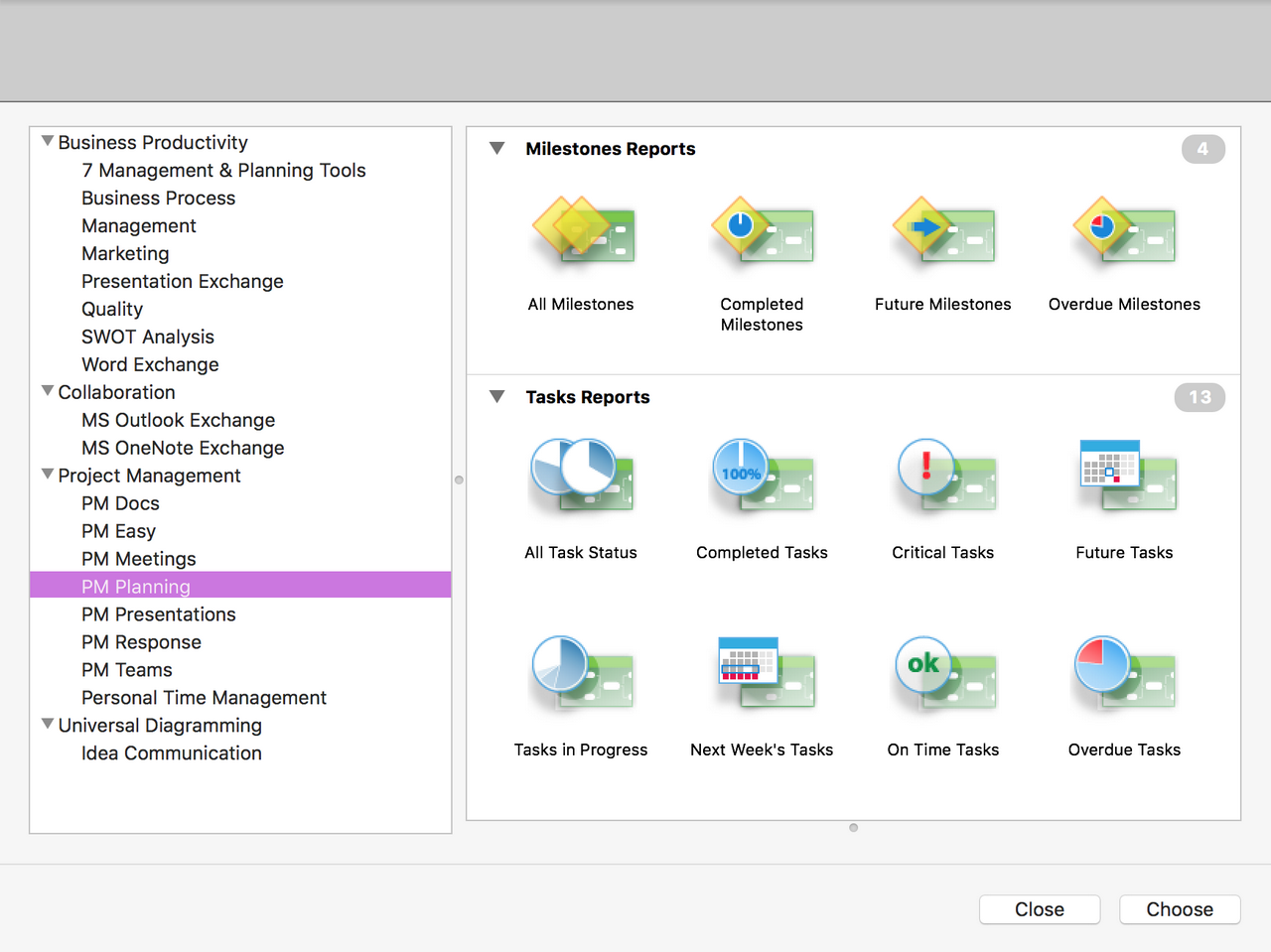This screenshot has height=952, width=1271.
Task: Collapse the Tasks Reports section triangle
Action: point(497,397)
